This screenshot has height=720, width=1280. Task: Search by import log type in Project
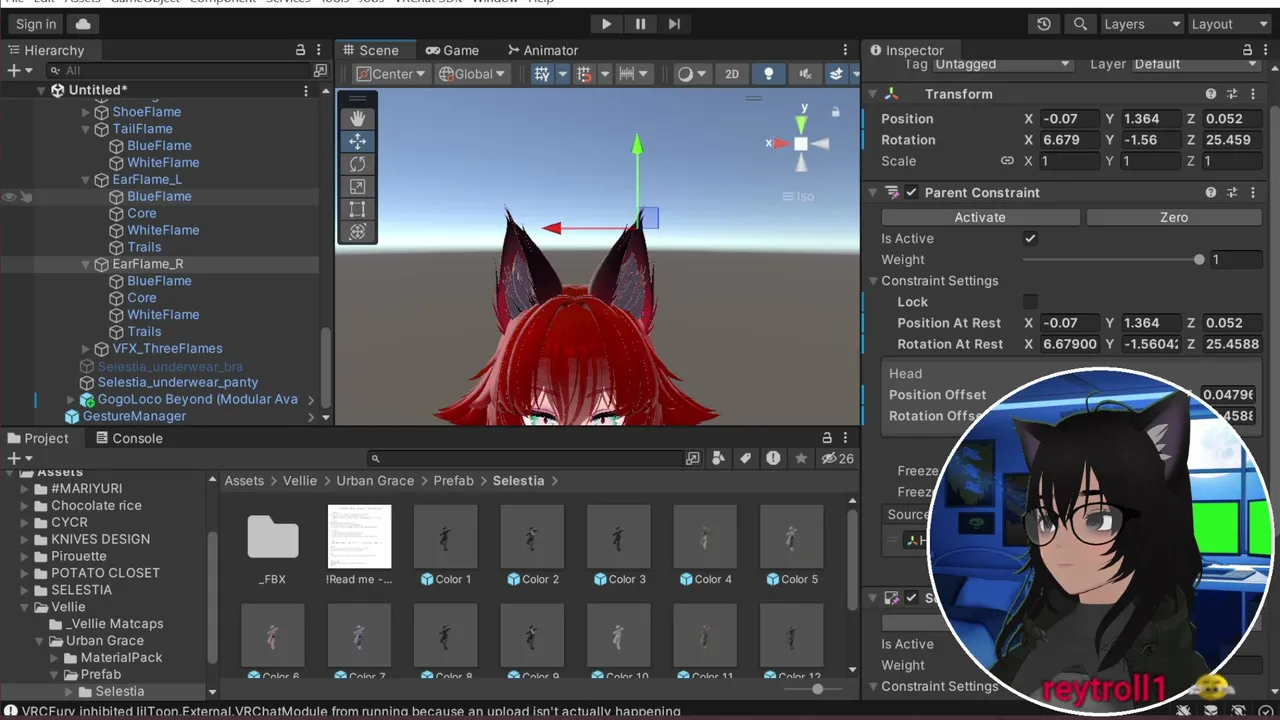click(x=773, y=458)
